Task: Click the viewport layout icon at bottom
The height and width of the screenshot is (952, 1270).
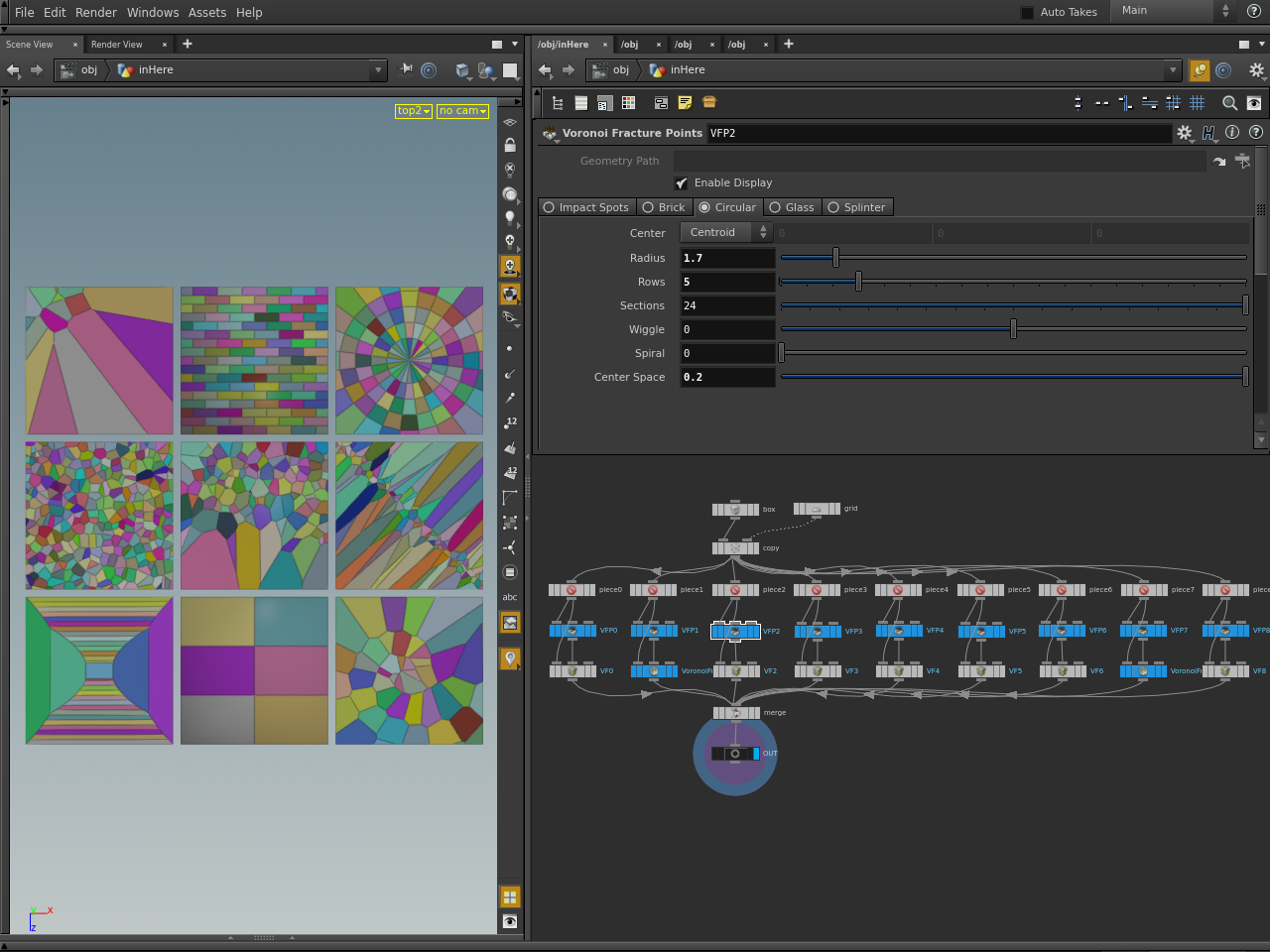Action: [510, 896]
